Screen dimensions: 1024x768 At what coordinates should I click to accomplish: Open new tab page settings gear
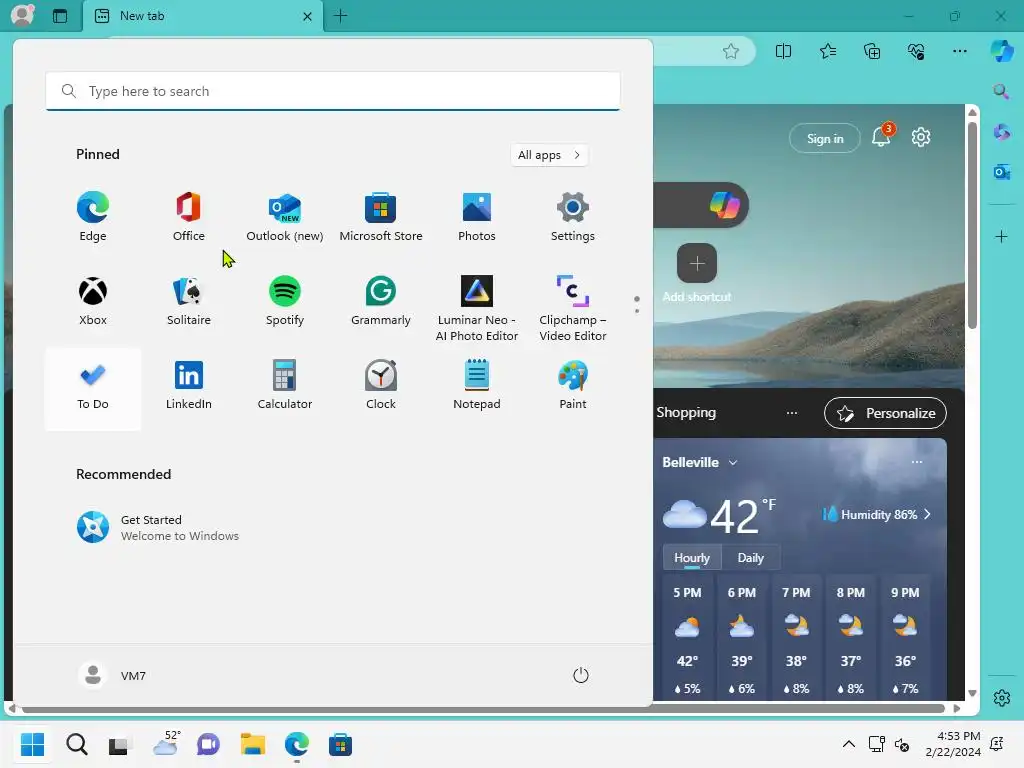(x=921, y=137)
